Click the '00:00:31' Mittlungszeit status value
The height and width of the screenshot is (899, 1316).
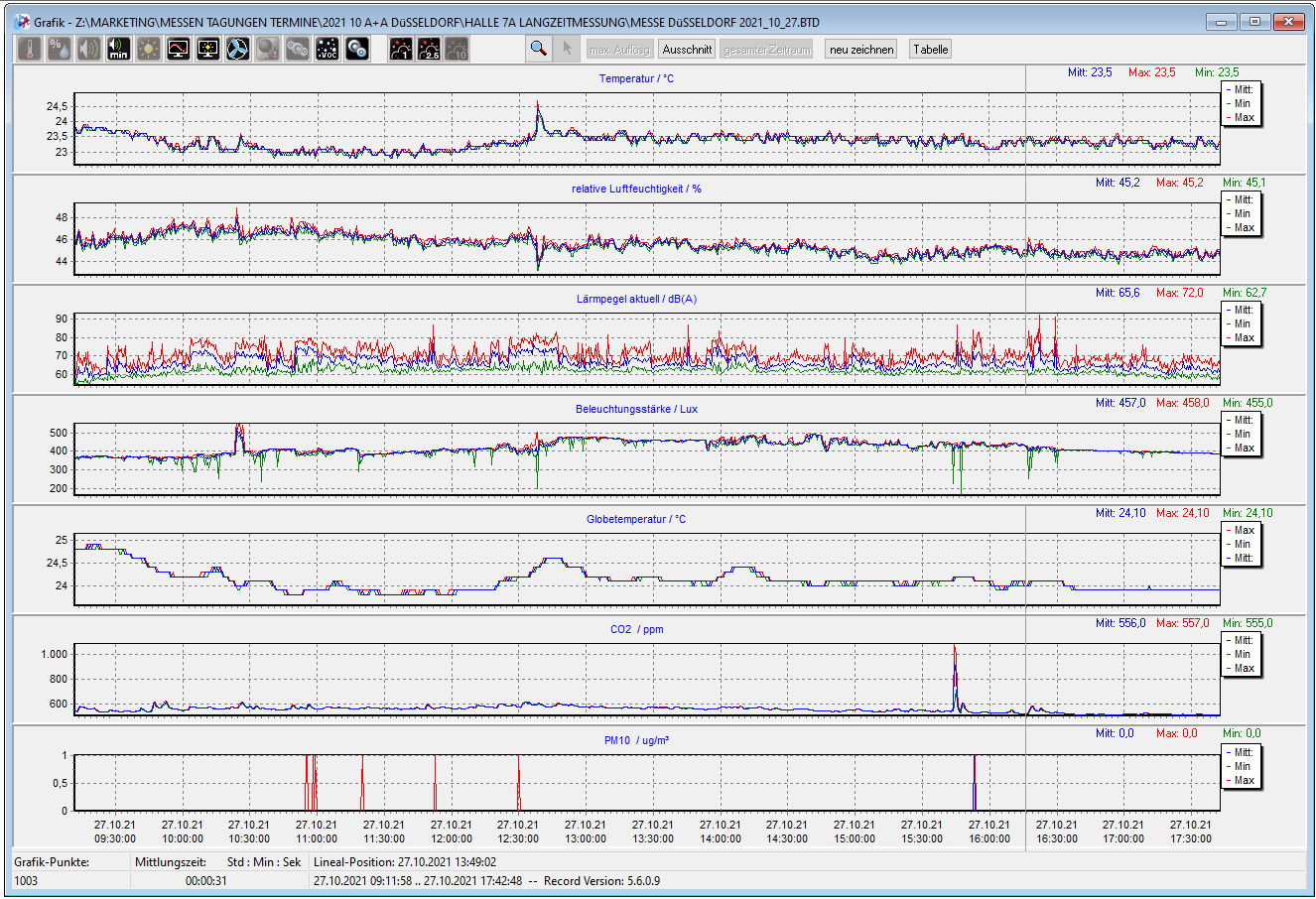206,880
